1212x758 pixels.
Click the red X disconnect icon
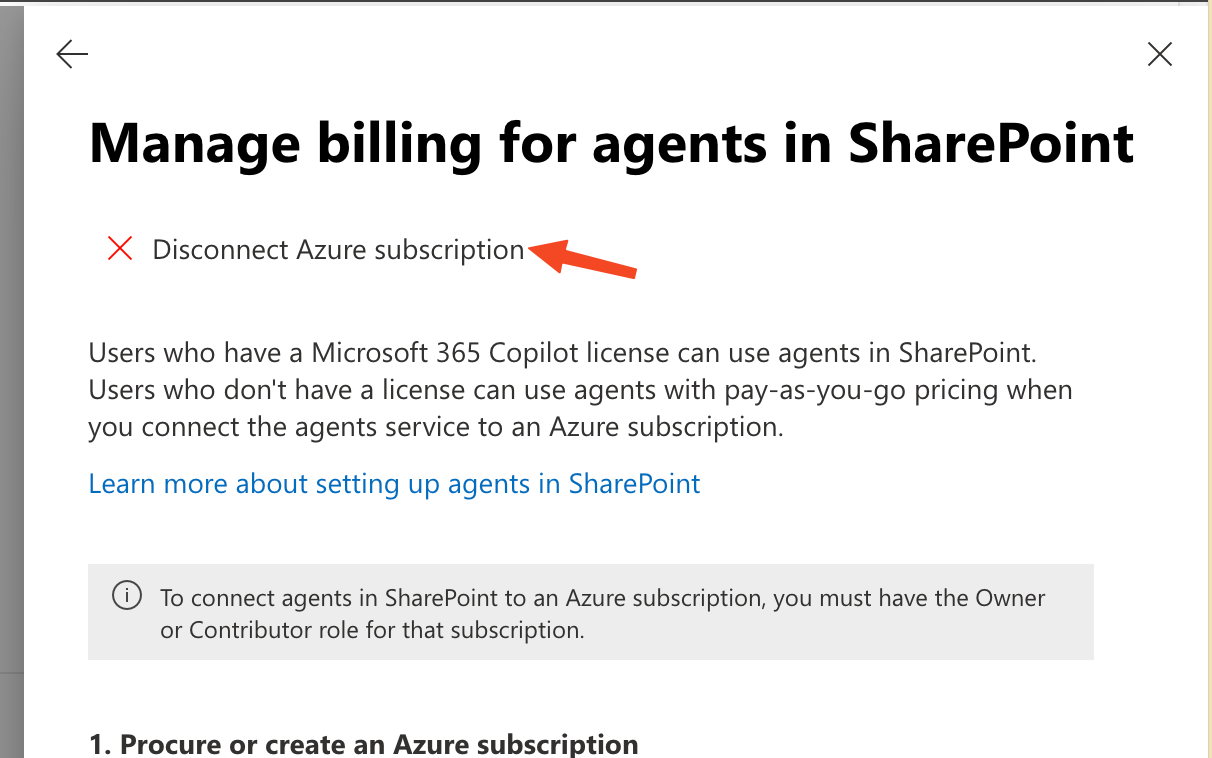point(120,249)
